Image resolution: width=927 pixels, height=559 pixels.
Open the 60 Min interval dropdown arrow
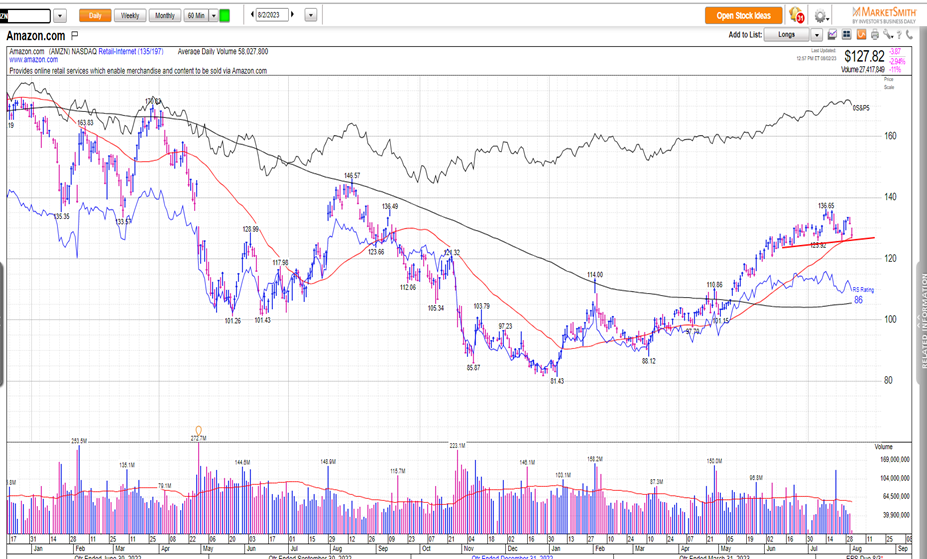click(x=212, y=16)
